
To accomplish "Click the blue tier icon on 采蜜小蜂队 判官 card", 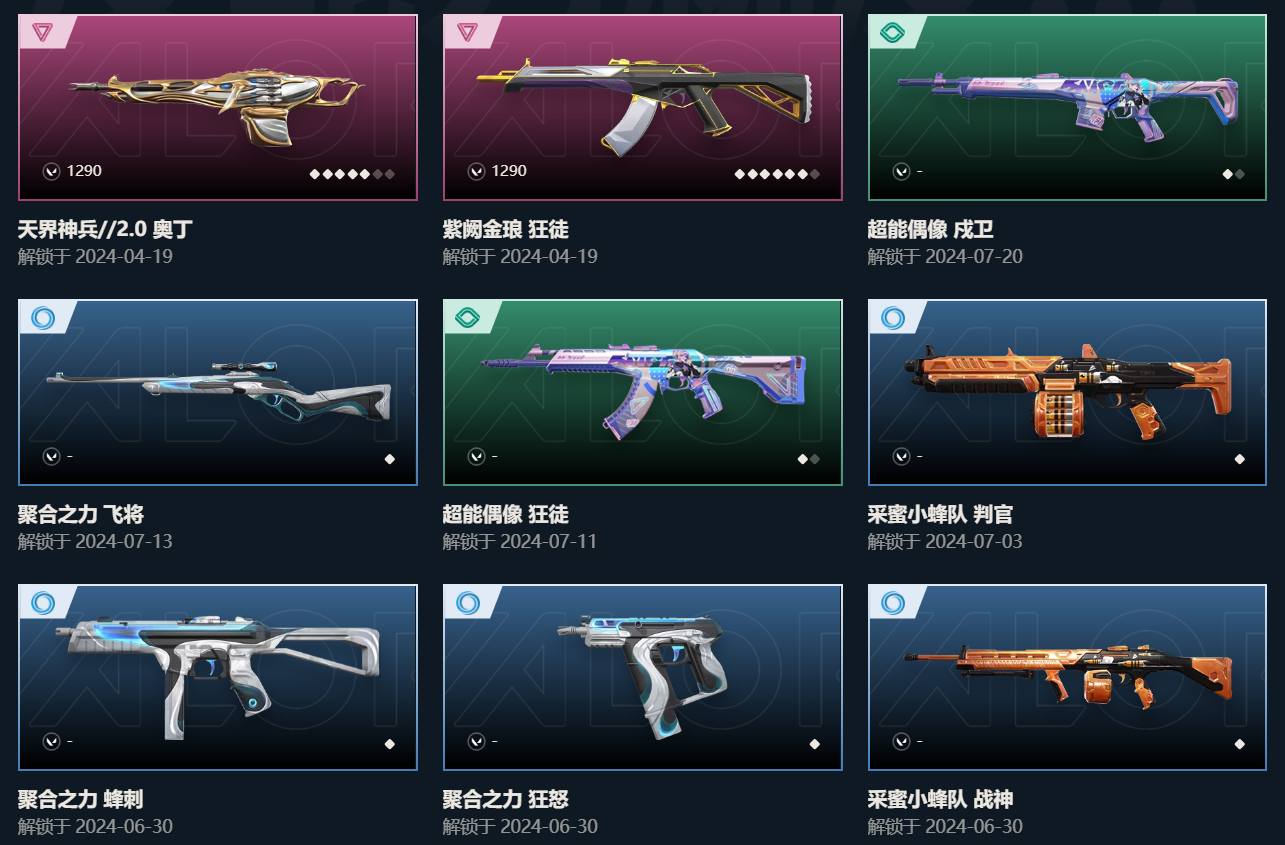I will [892, 318].
